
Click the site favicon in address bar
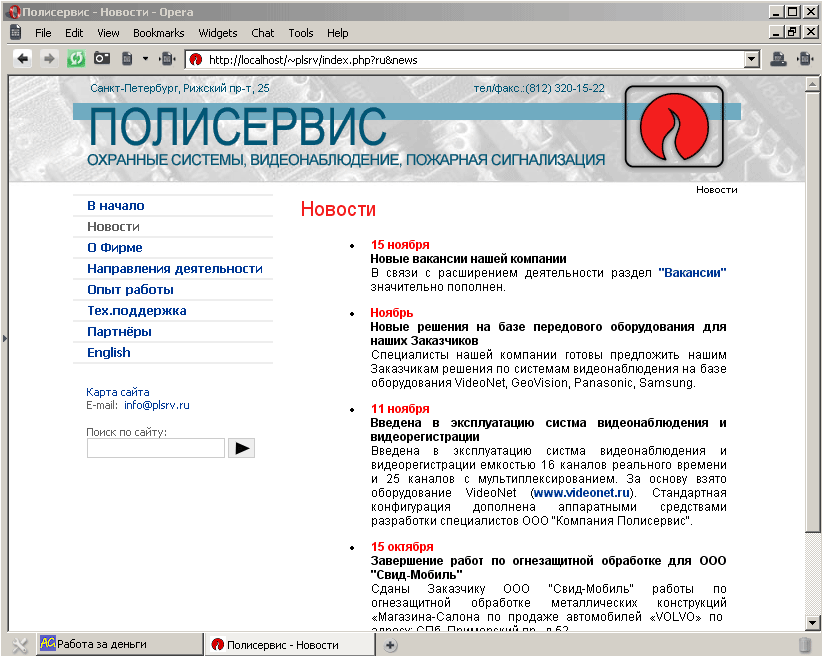[196, 60]
